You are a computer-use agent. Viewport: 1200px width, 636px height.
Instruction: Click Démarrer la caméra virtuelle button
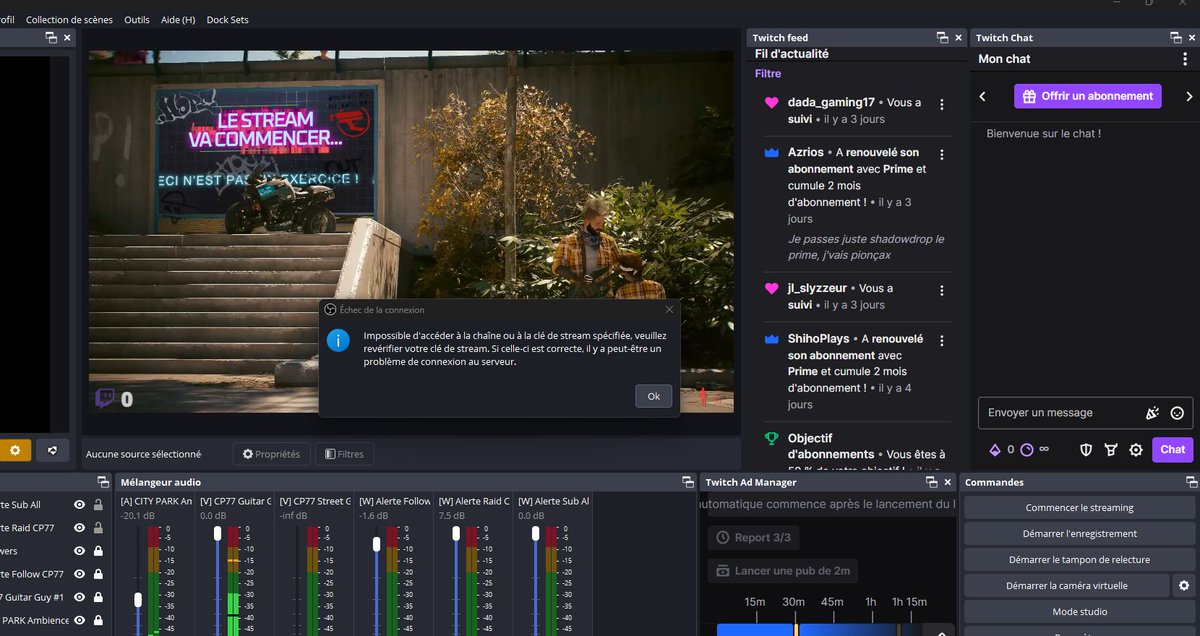(1067, 586)
